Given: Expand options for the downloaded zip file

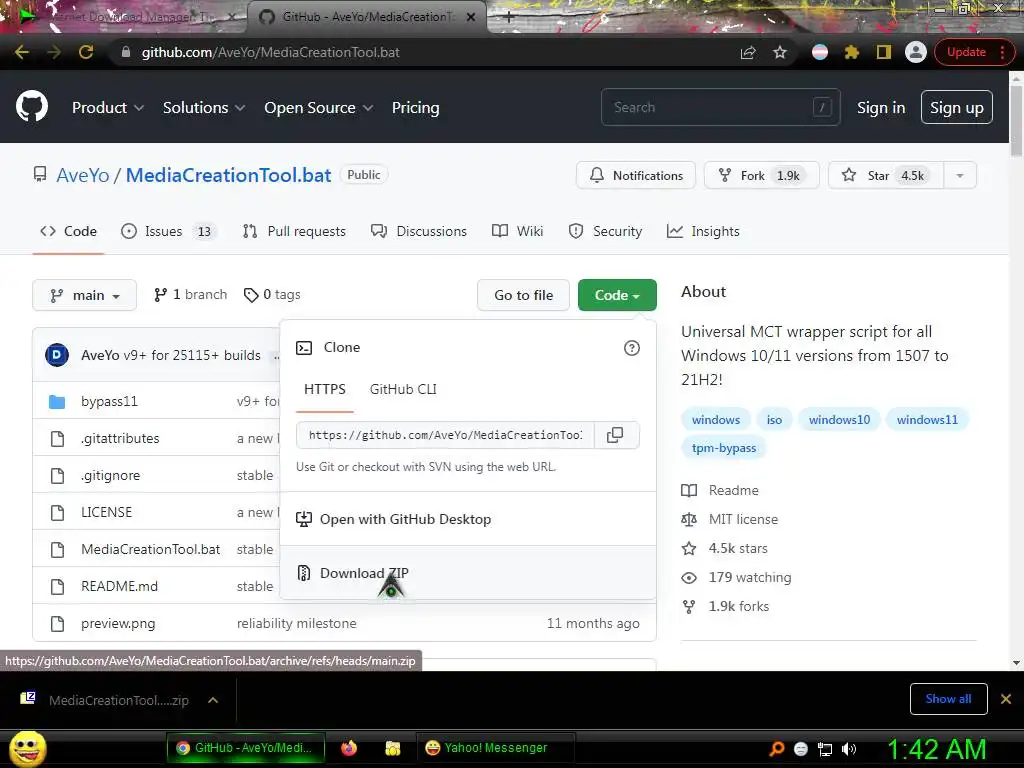Looking at the screenshot, I should click(213, 700).
